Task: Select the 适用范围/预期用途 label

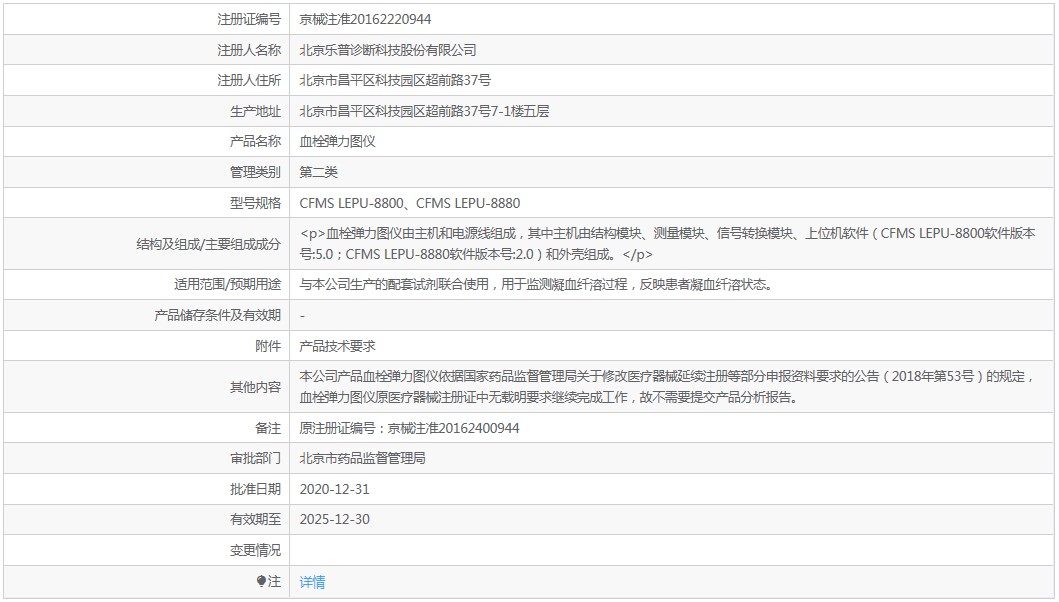Action: click(x=228, y=284)
